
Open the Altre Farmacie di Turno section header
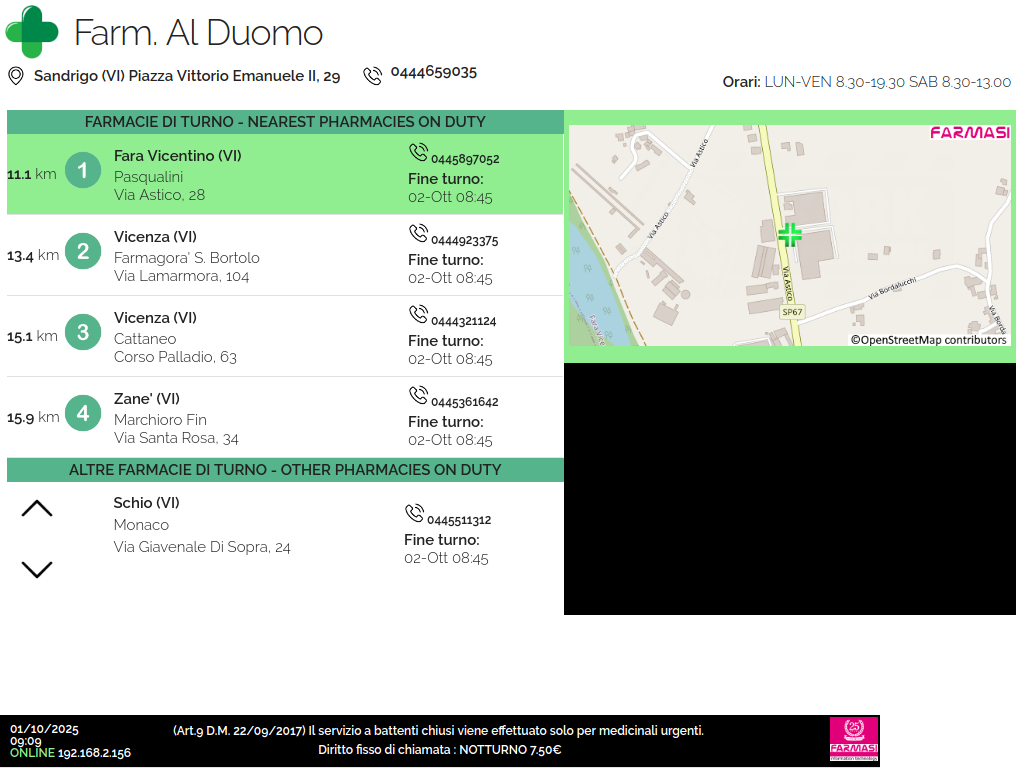pos(285,470)
